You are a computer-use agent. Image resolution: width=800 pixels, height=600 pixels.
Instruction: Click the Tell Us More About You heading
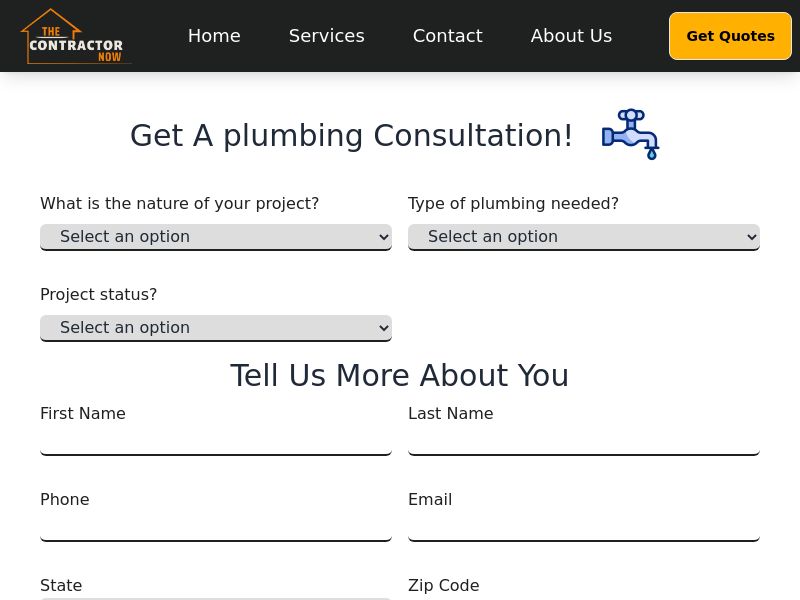coord(400,375)
